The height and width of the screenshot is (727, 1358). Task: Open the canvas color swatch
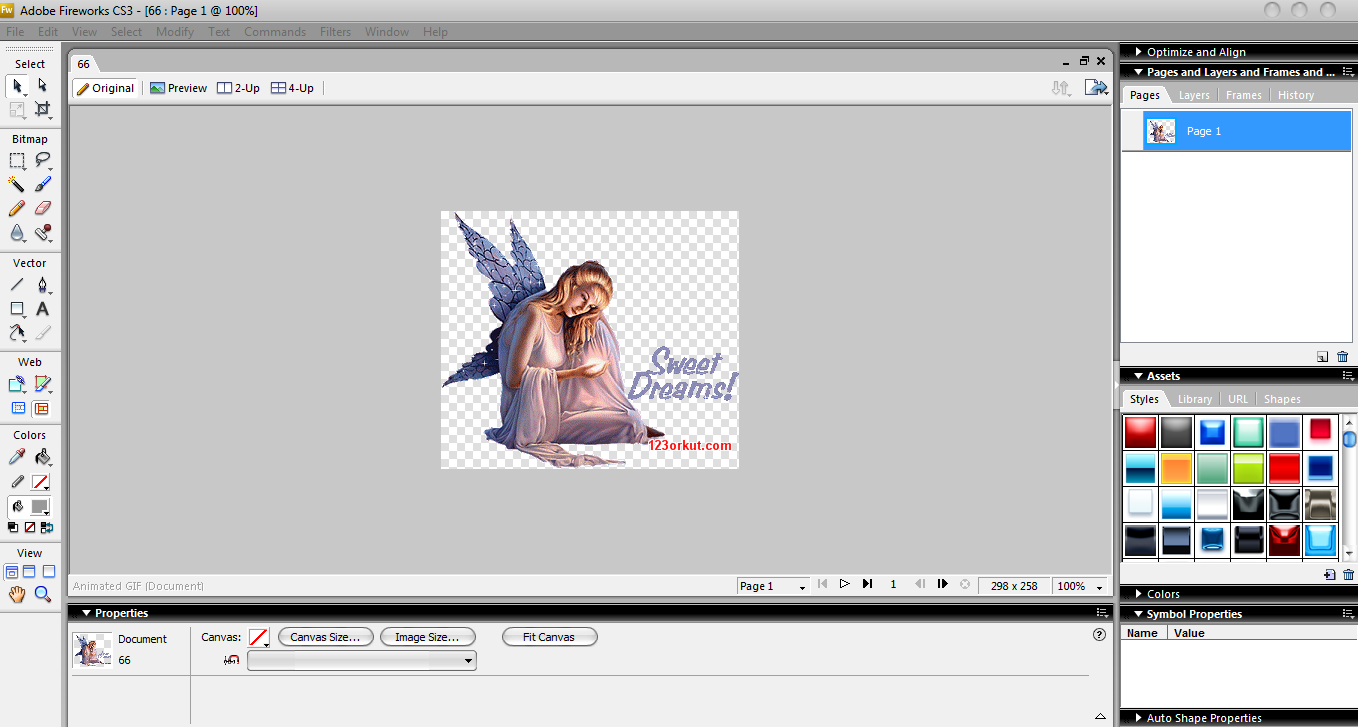coord(258,636)
